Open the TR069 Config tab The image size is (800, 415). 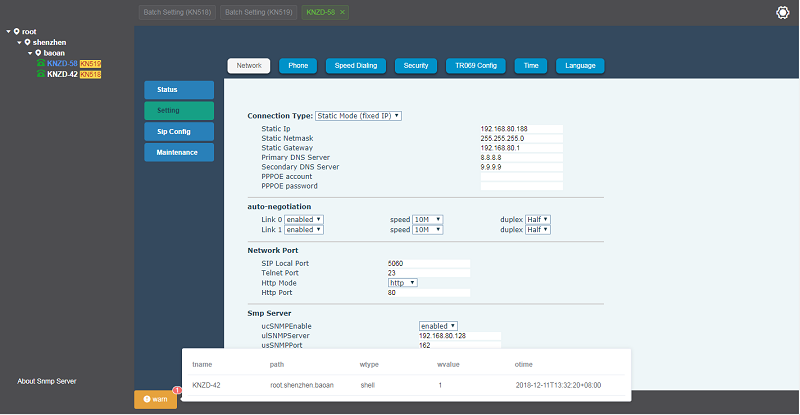point(475,66)
